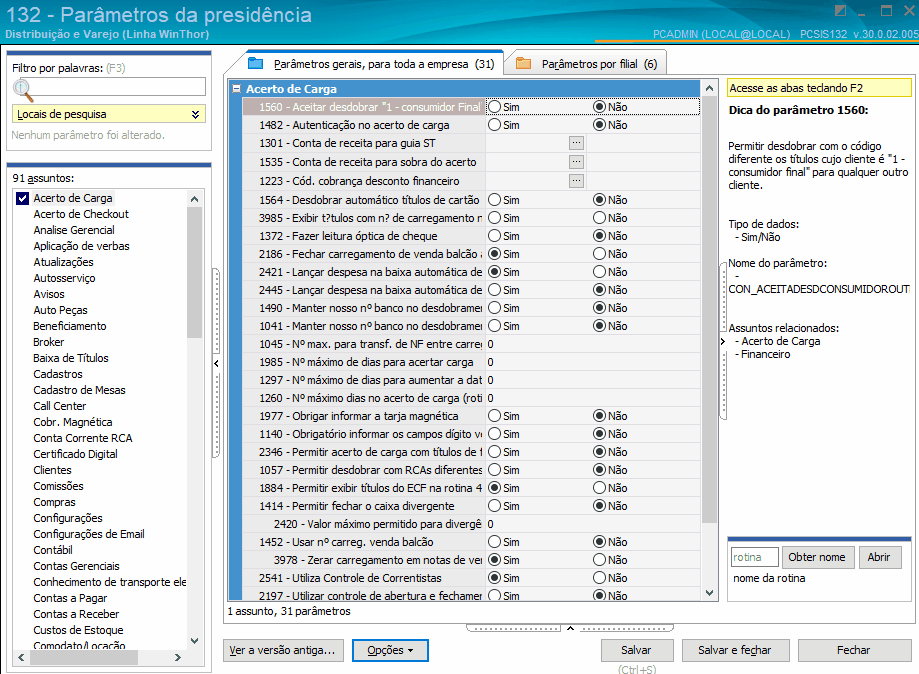The height and width of the screenshot is (674, 919).
Task: Select Sim for 1372 leitura óptica de cheque
Action: pyautogui.click(x=495, y=236)
